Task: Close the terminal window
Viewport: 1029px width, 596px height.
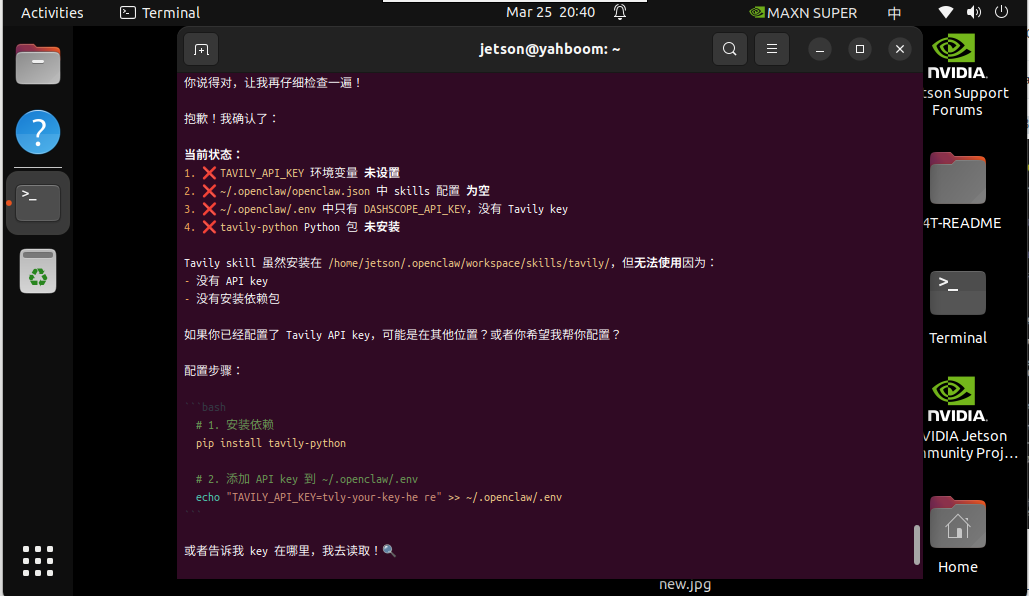Action: (900, 49)
